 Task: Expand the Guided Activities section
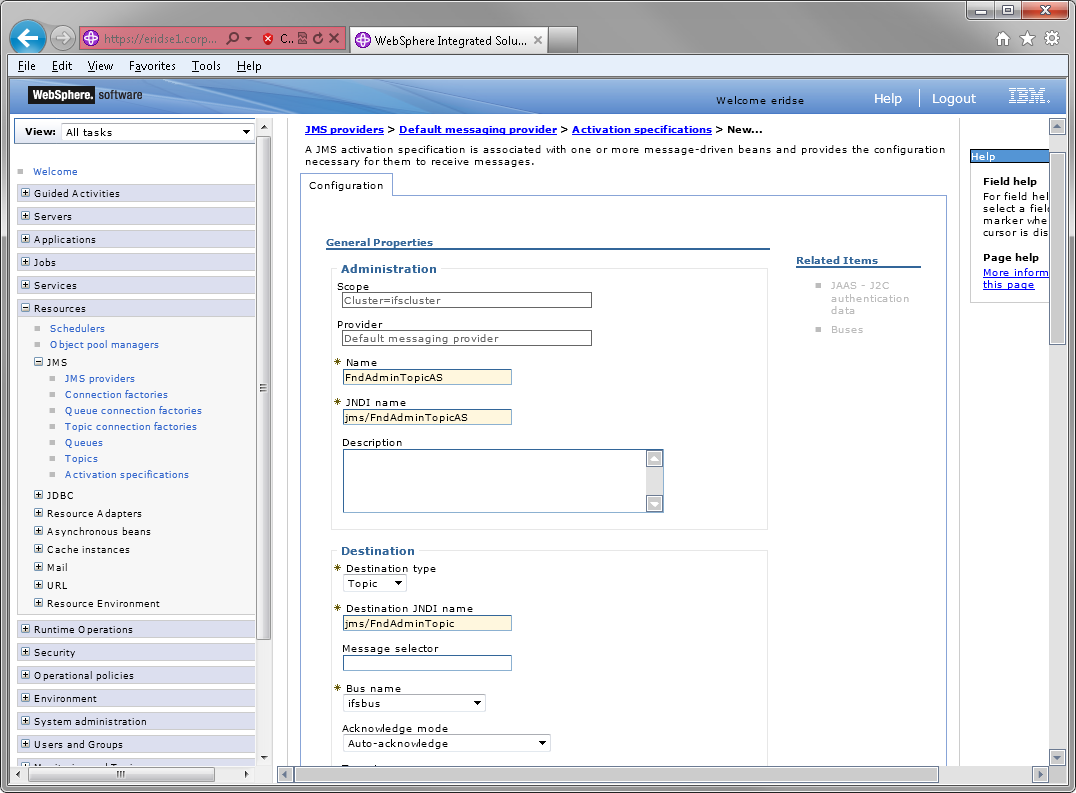[x=25, y=193]
